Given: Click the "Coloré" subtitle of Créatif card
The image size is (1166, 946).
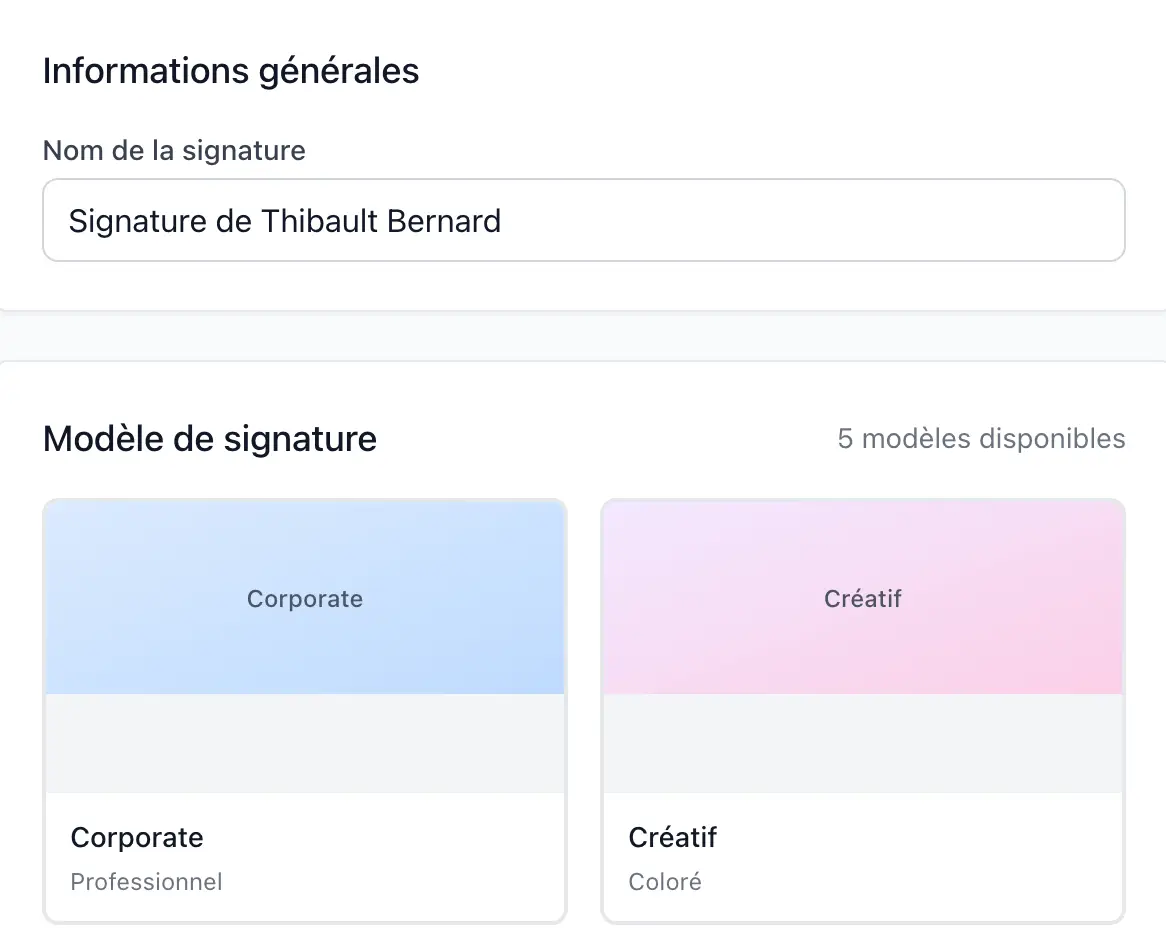Looking at the screenshot, I should (x=665, y=882).
